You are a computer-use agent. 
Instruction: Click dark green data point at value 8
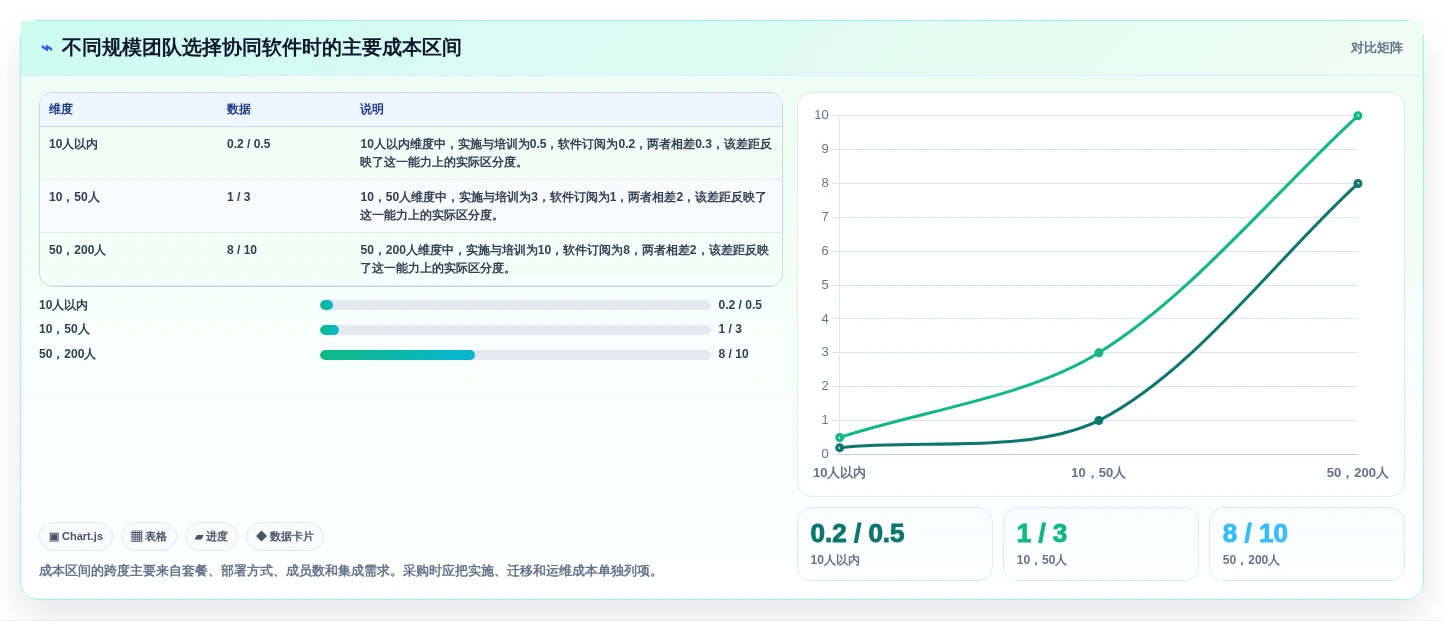coord(1358,183)
